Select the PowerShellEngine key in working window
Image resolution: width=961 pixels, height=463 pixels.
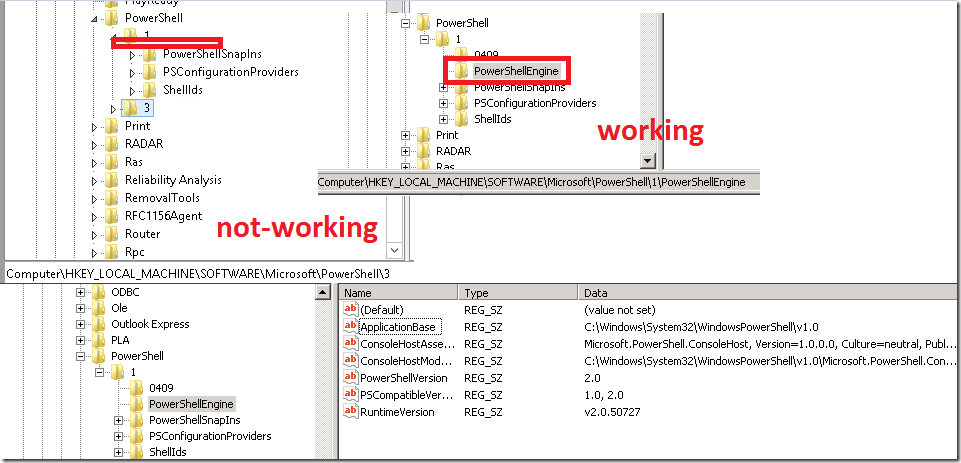click(516, 71)
